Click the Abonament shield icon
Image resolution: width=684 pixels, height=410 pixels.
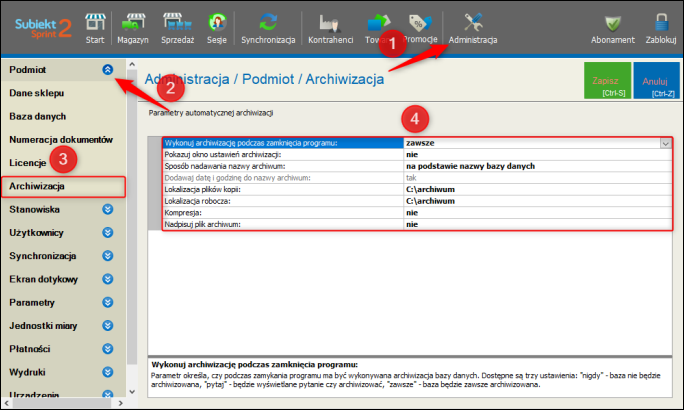click(612, 23)
